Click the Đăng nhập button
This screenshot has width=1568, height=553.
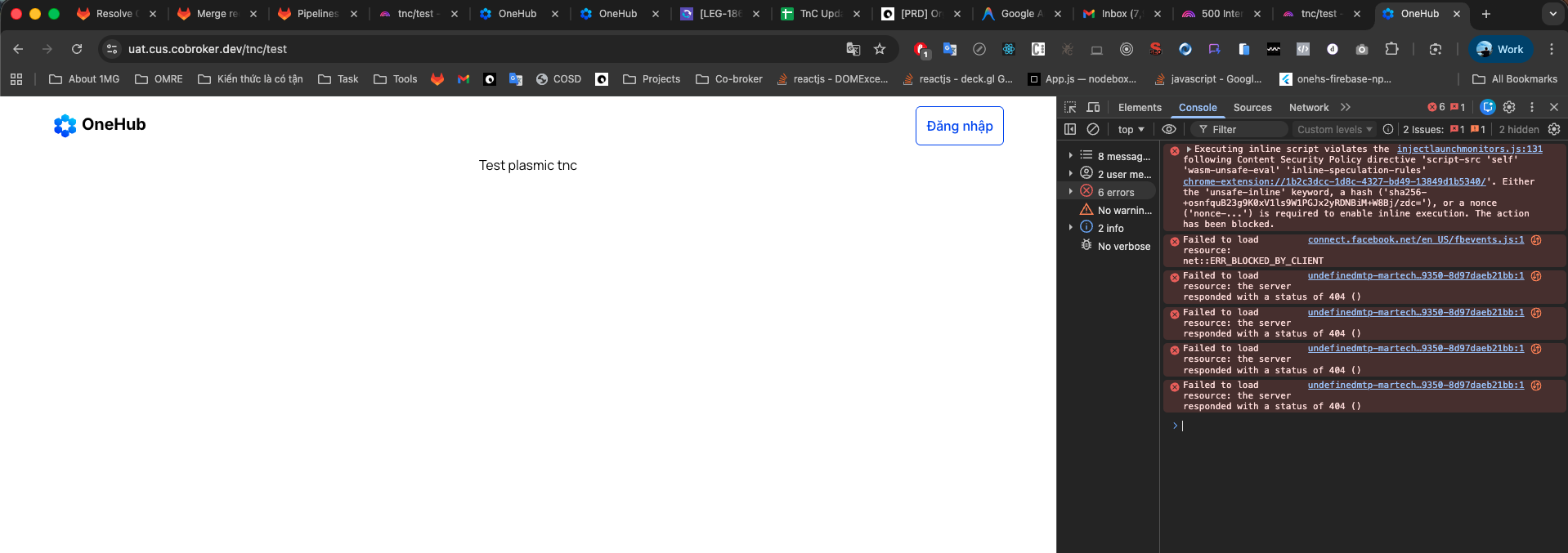[x=959, y=126]
